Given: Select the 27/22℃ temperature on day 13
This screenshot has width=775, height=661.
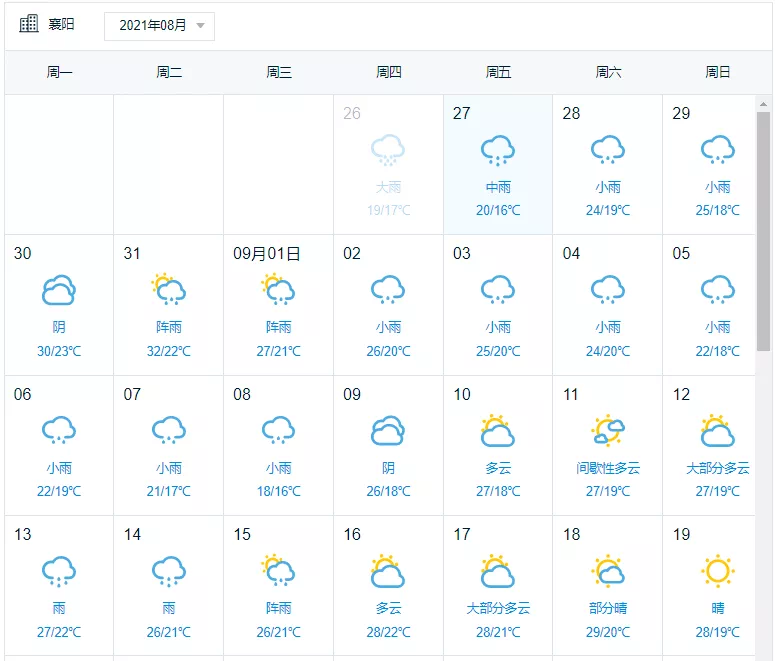Looking at the screenshot, I should (59, 632).
